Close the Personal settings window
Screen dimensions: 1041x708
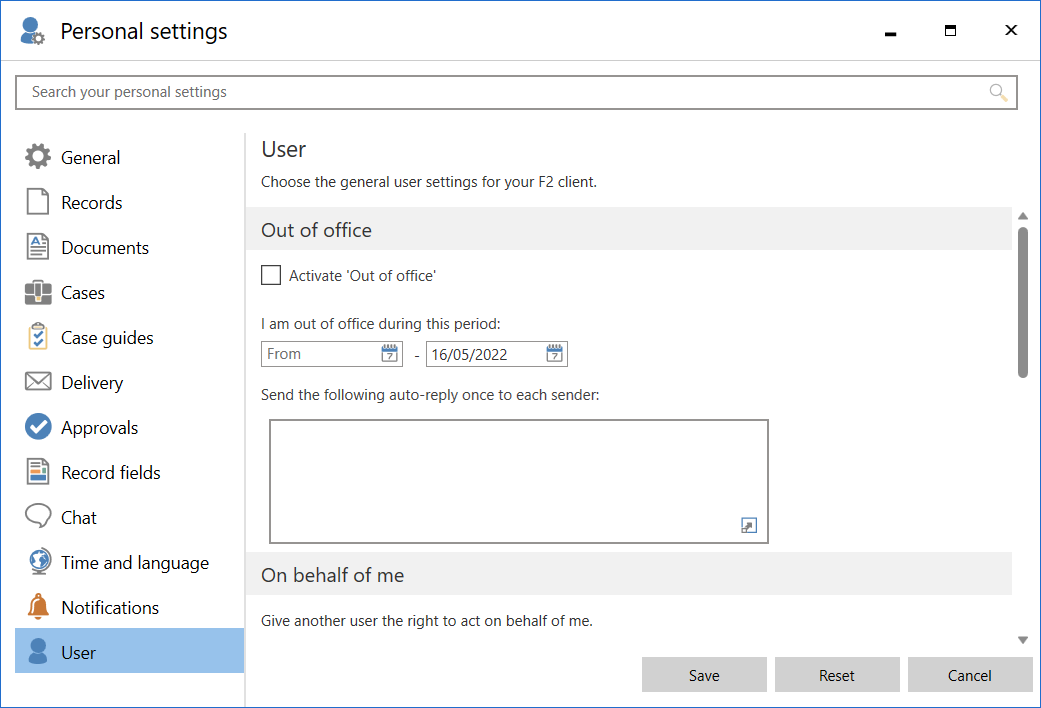[1010, 31]
